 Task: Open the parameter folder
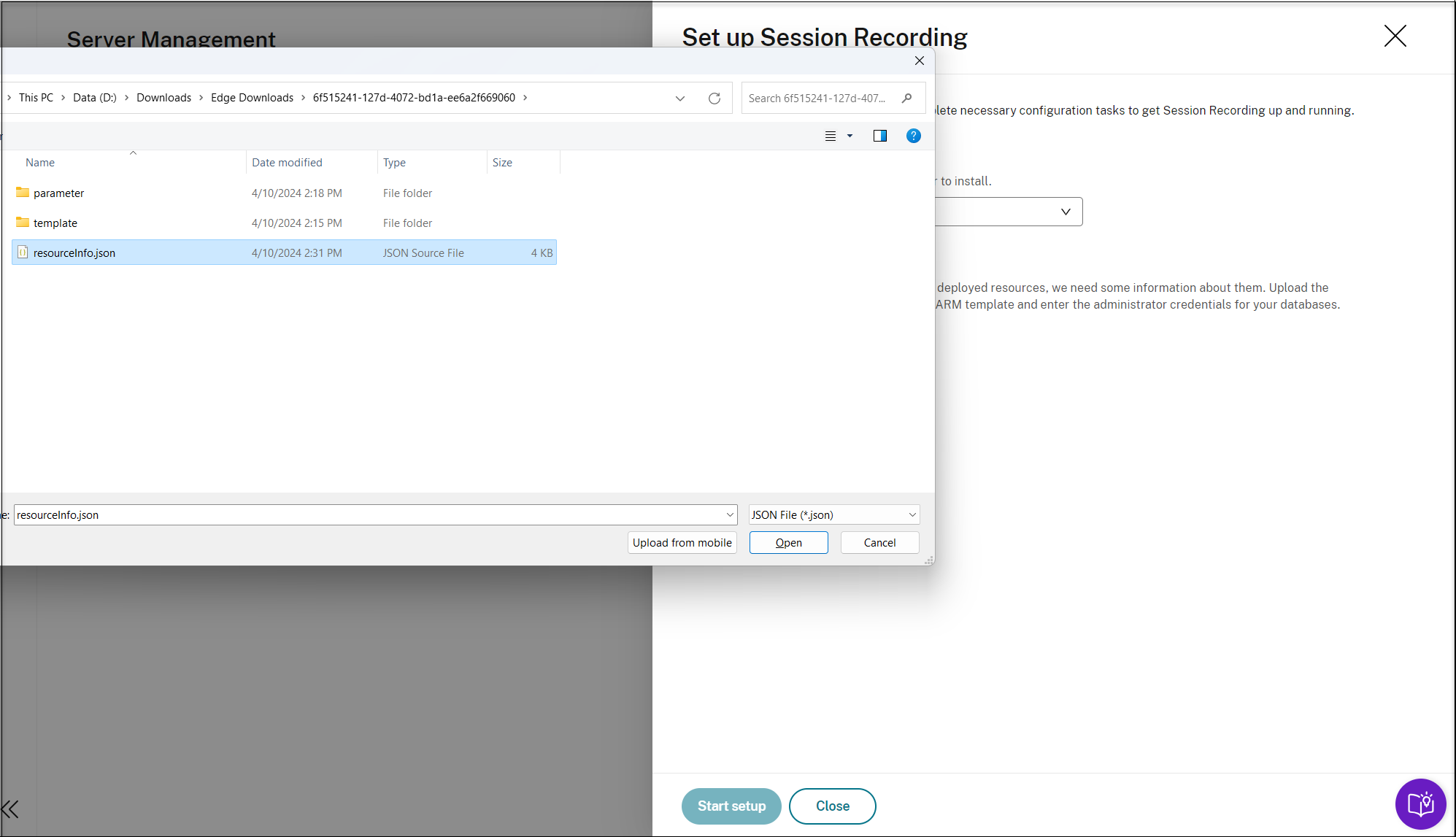[x=58, y=193]
